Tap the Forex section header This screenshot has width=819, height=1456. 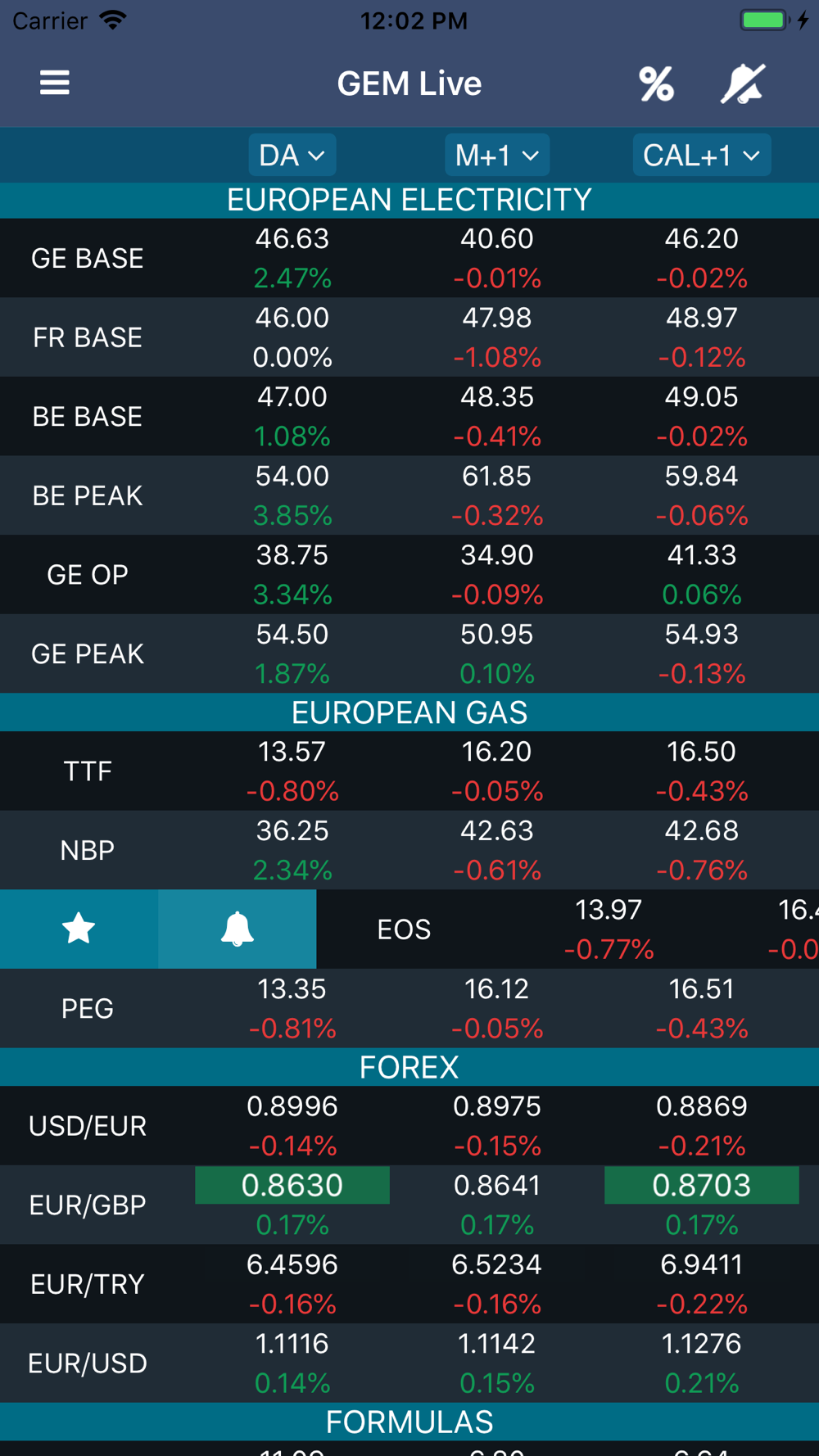click(x=409, y=1067)
